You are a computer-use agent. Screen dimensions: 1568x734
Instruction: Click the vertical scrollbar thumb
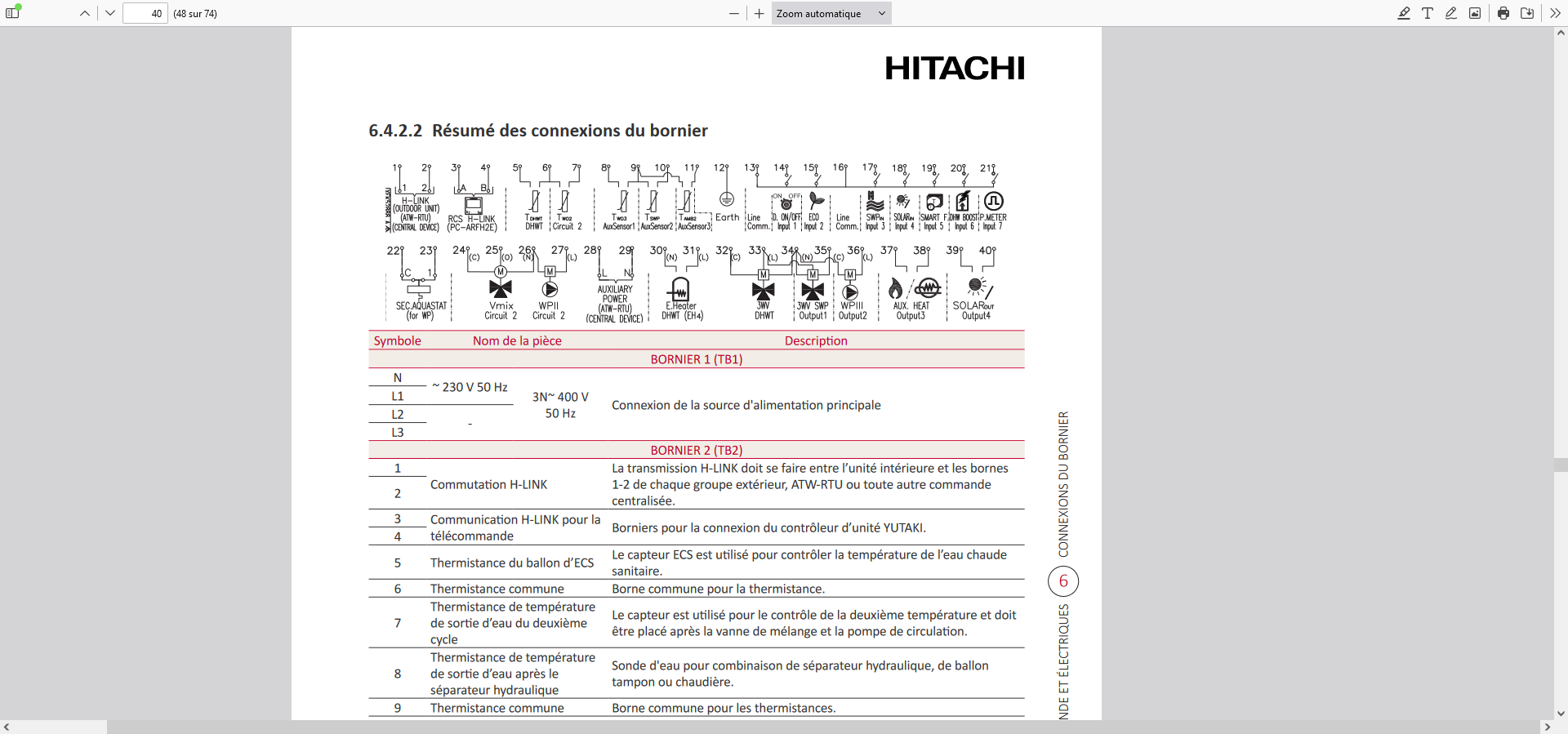[1561, 465]
